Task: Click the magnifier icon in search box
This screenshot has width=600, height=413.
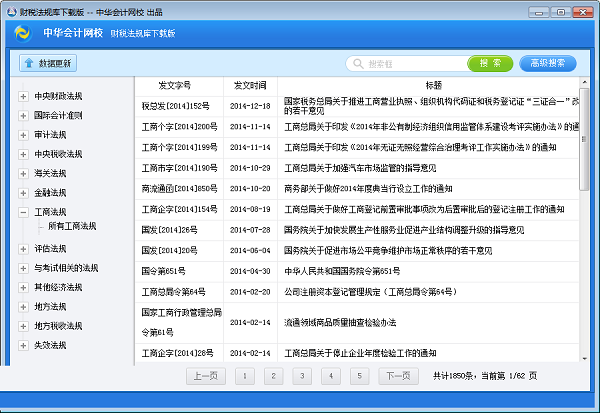Action: coord(358,64)
